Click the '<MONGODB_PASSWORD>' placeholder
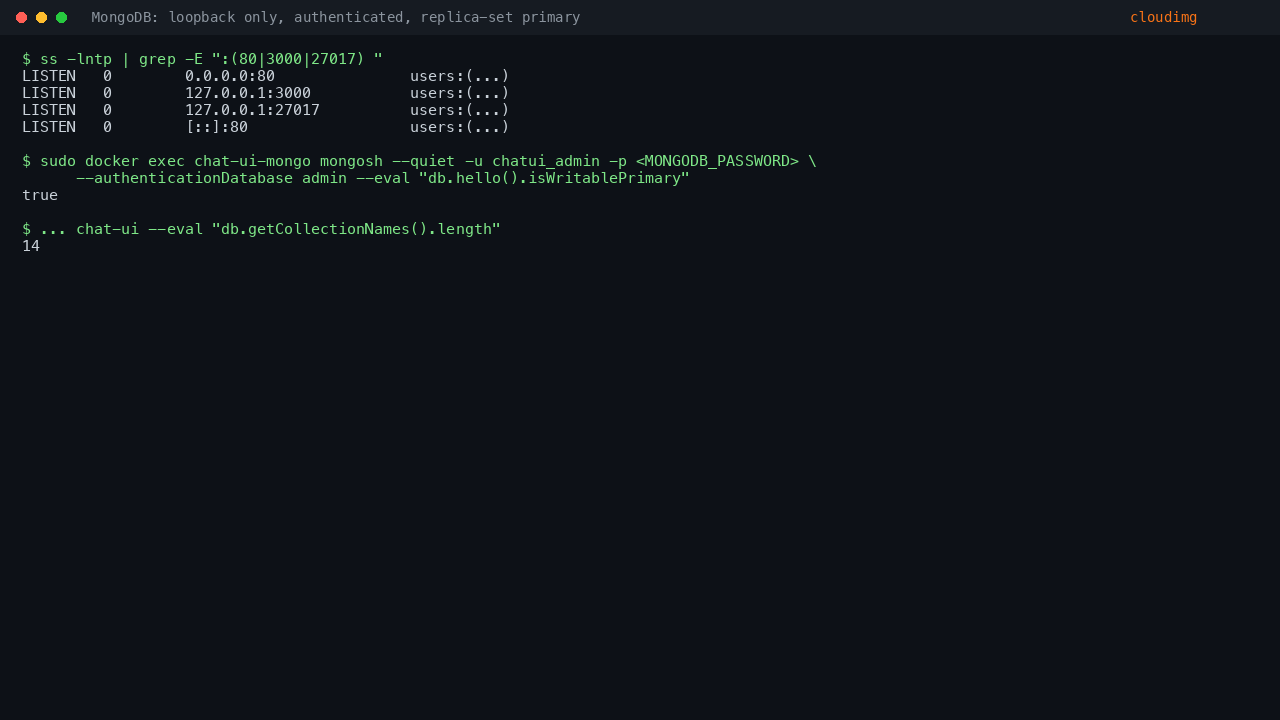Screen dimensions: 1280x720 coord(717,161)
